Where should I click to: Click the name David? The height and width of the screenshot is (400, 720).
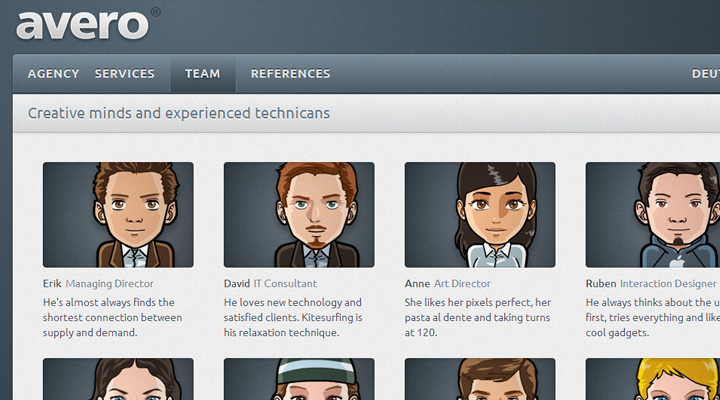point(237,283)
